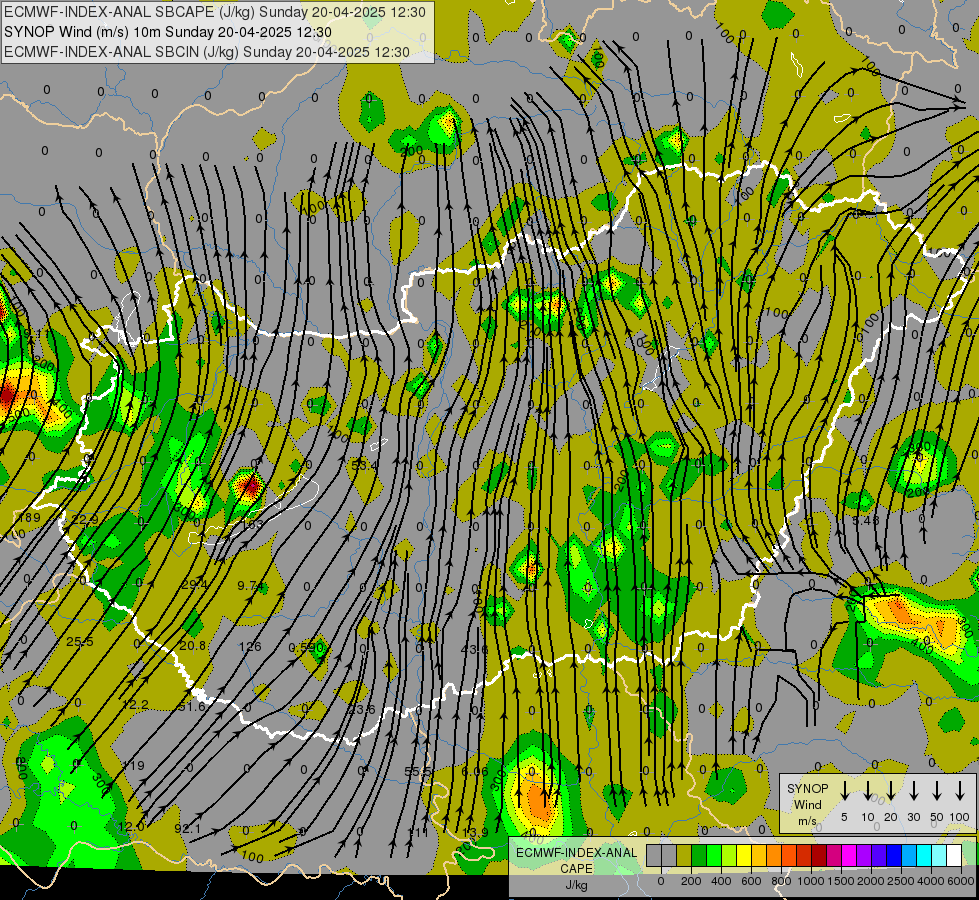Click the 163 value on the map

pos(252,524)
